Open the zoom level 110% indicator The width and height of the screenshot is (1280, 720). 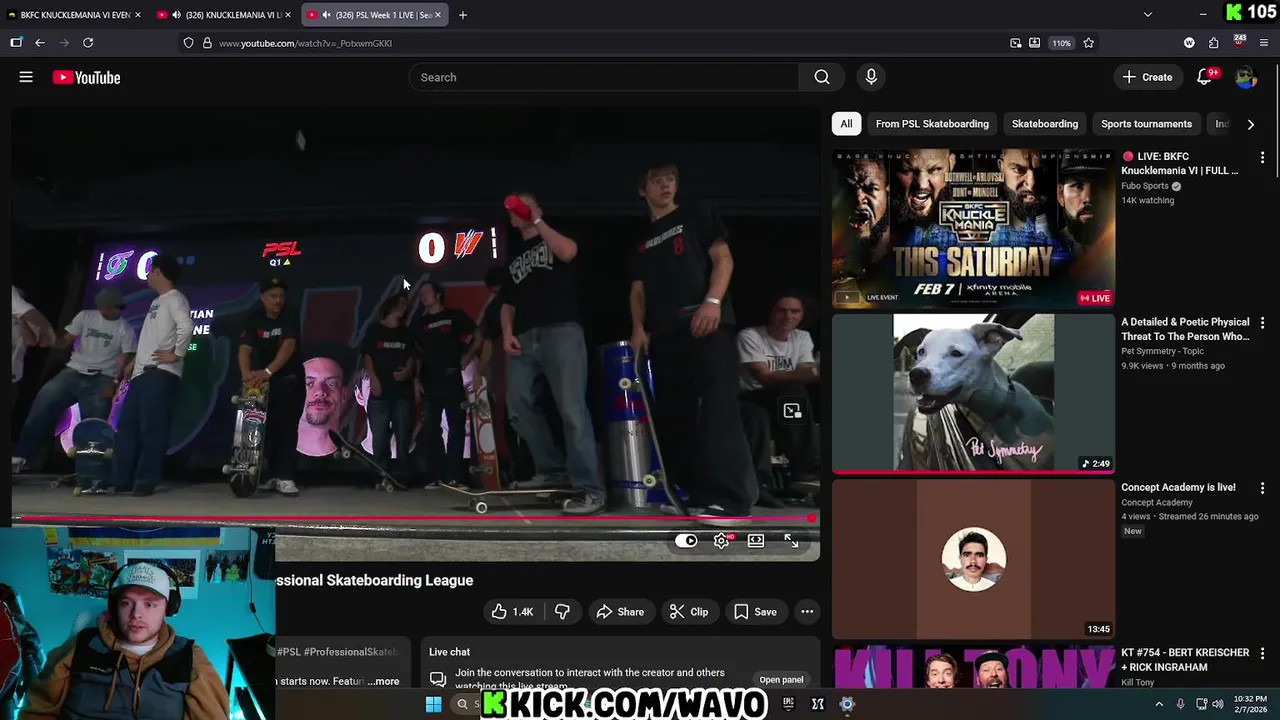click(x=1061, y=43)
